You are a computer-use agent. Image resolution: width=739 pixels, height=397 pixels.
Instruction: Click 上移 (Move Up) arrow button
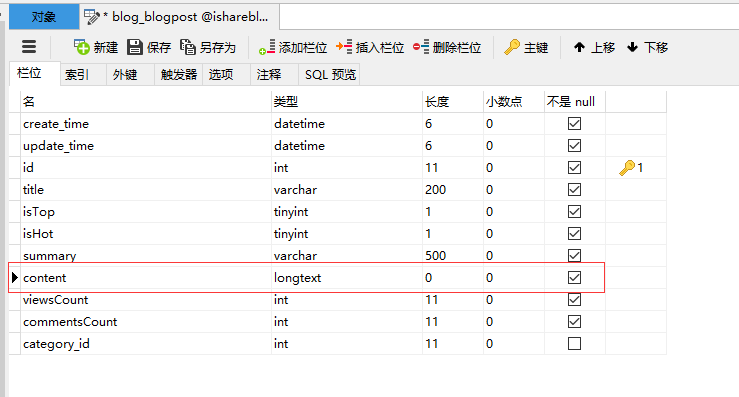click(x=594, y=47)
